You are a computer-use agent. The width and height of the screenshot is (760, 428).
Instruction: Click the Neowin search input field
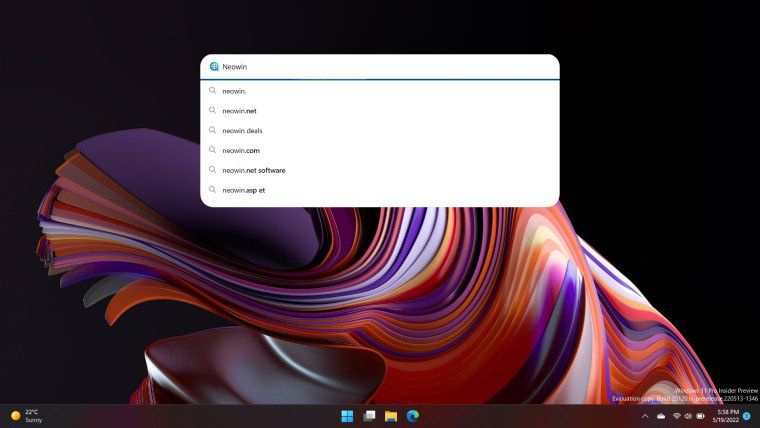pyautogui.click(x=380, y=67)
